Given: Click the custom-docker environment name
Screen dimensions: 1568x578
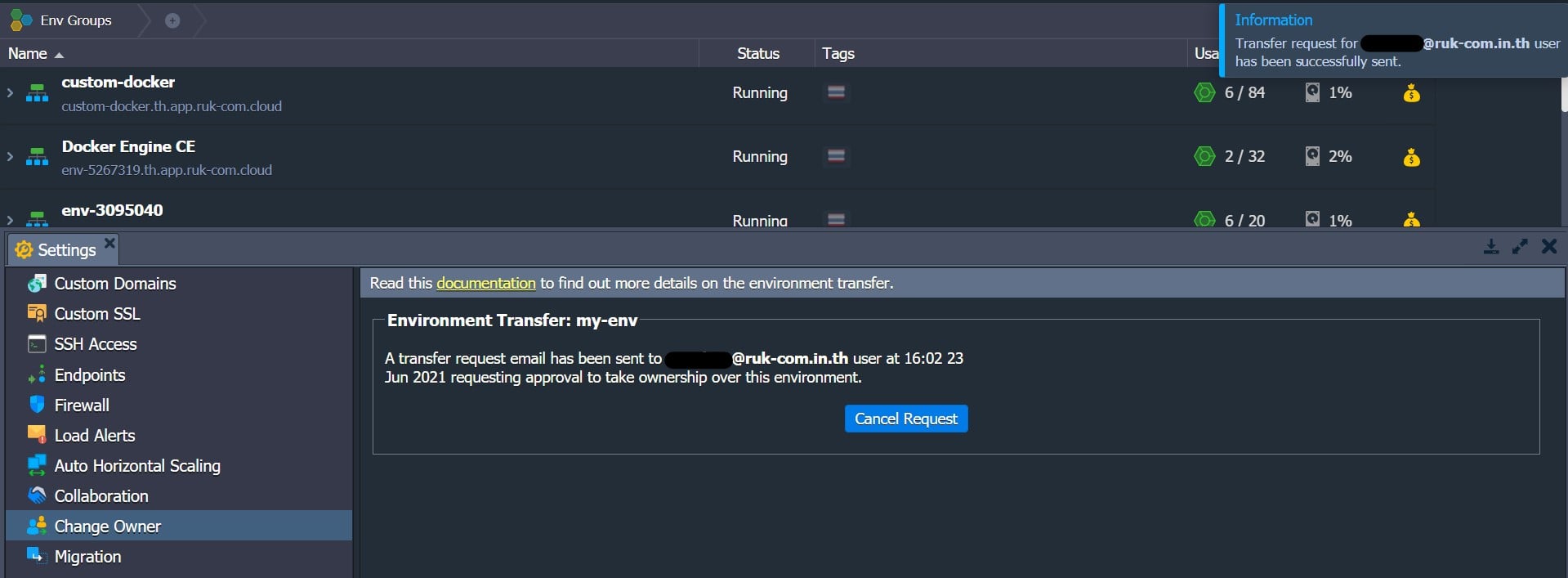Looking at the screenshot, I should [118, 82].
